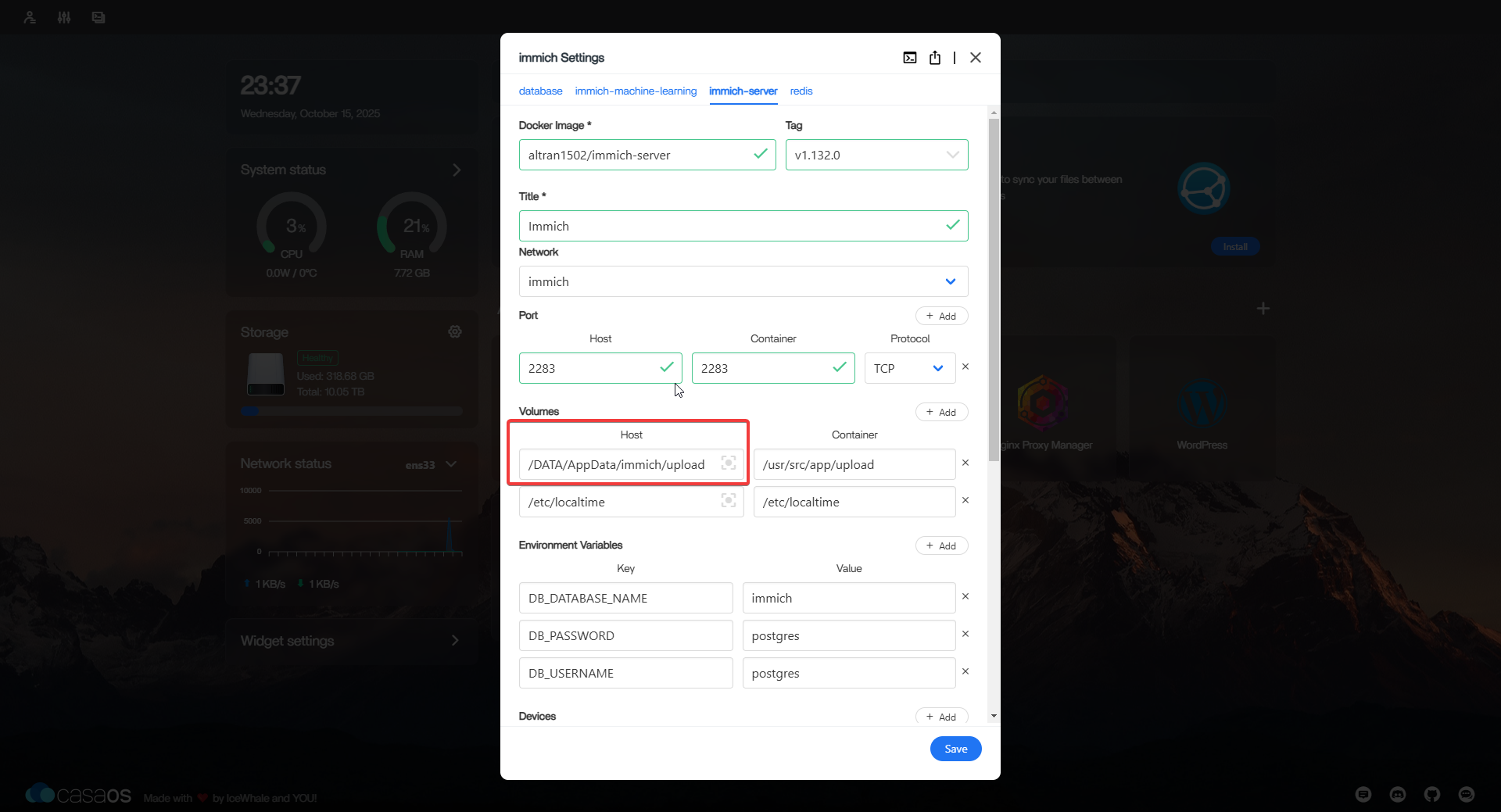Click the DB_DATABASE_NAME key field
1501x812 pixels.
point(625,598)
